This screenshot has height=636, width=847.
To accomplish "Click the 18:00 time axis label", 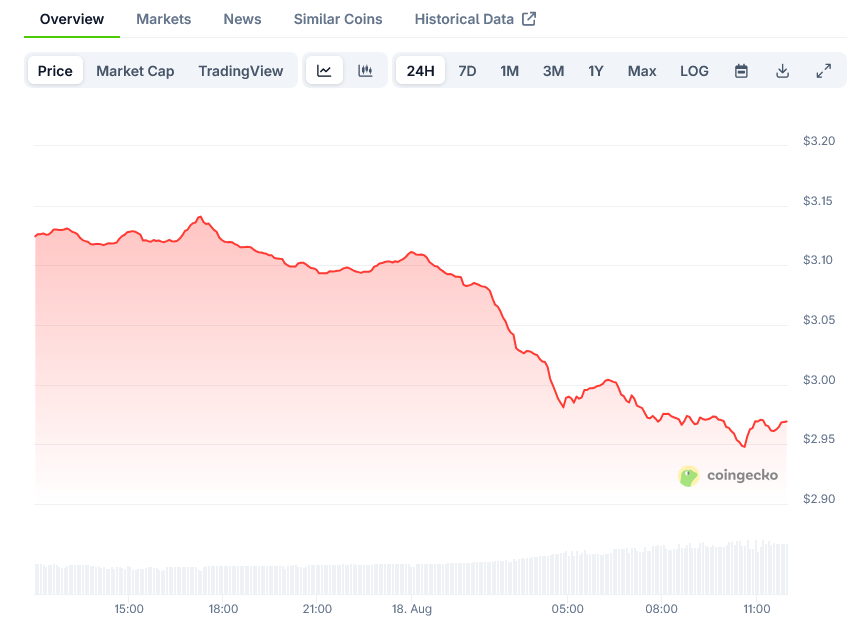I will click(223, 609).
